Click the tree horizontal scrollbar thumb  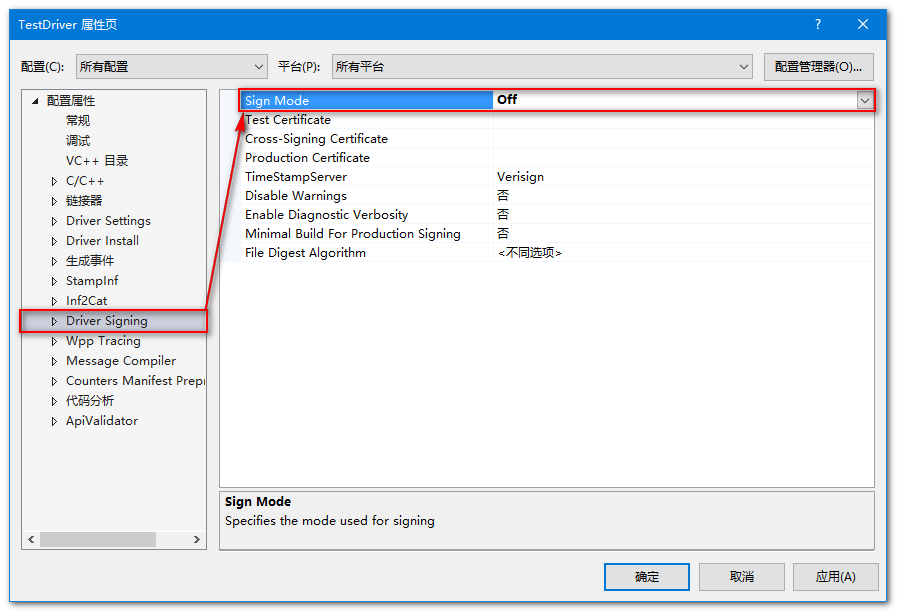coord(98,539)
